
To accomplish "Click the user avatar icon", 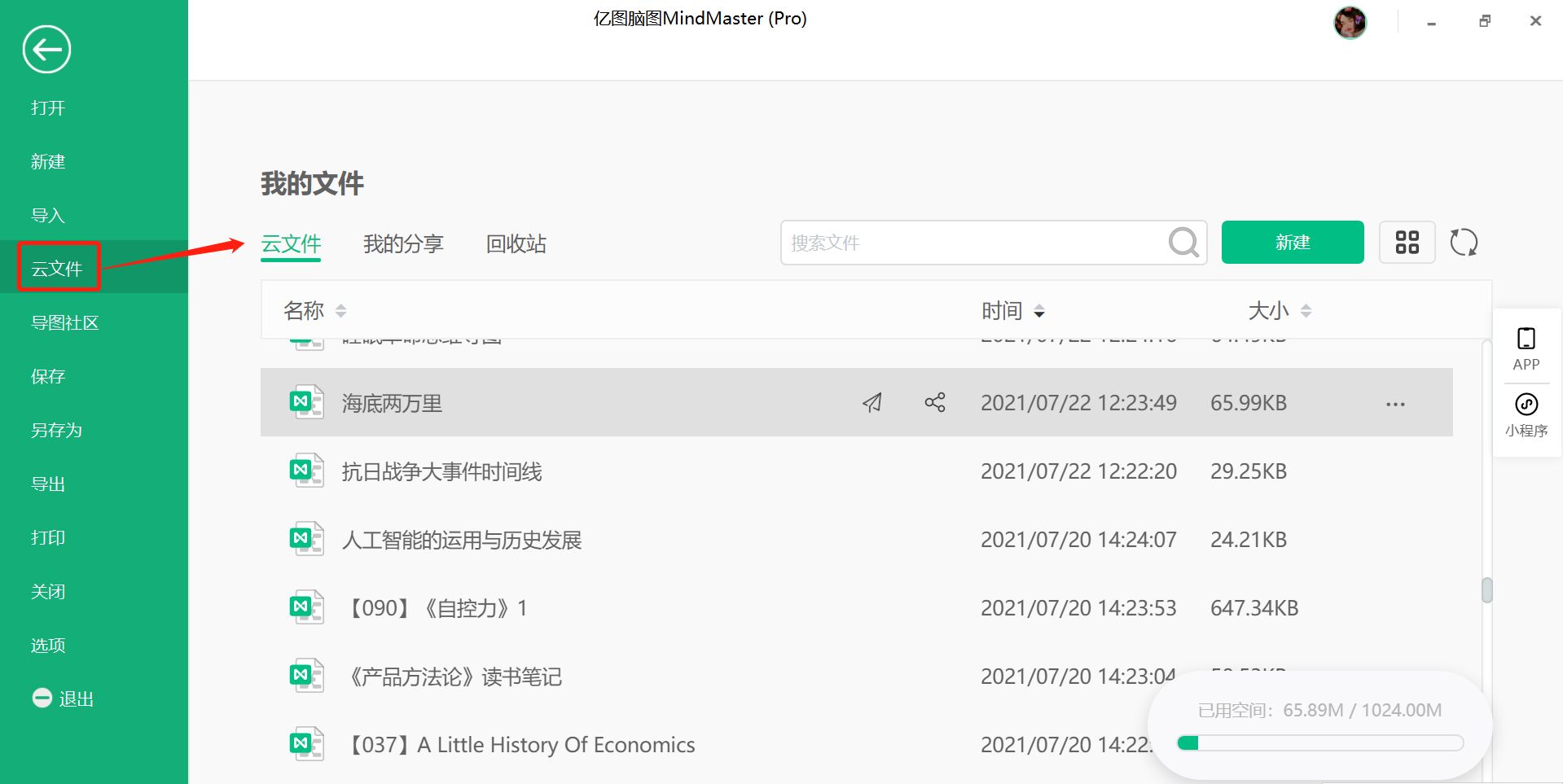I will (x=1350, y=22).
